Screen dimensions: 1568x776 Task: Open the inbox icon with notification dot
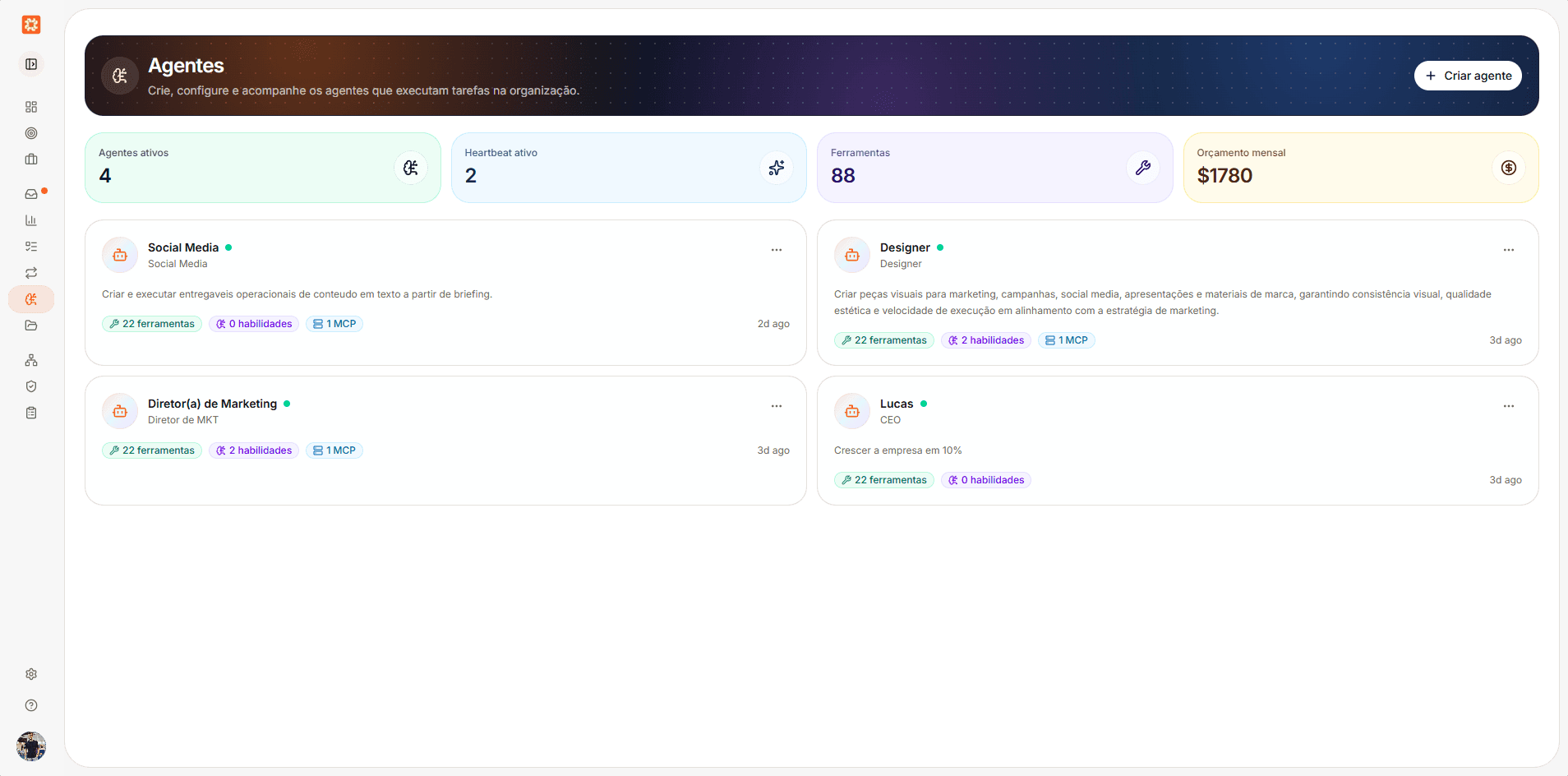(x=31, y=194)
